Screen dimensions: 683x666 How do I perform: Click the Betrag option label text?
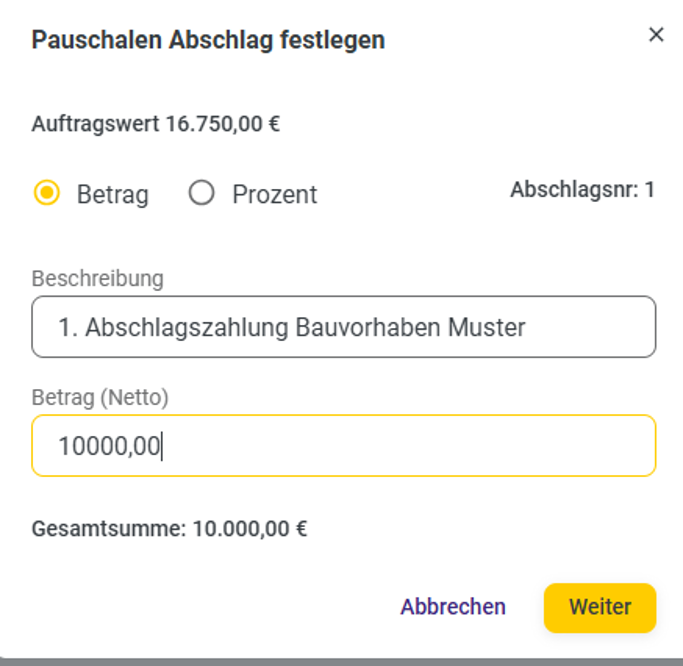(113, 194)
